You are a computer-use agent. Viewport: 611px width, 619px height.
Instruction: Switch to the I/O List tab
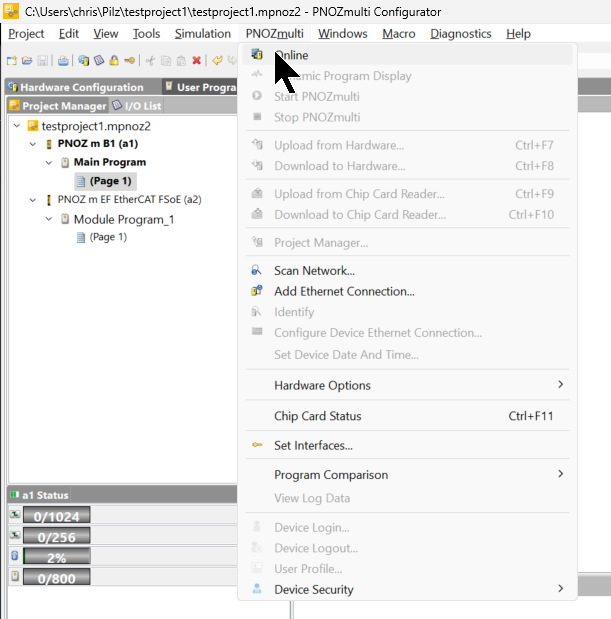(137, 106)
